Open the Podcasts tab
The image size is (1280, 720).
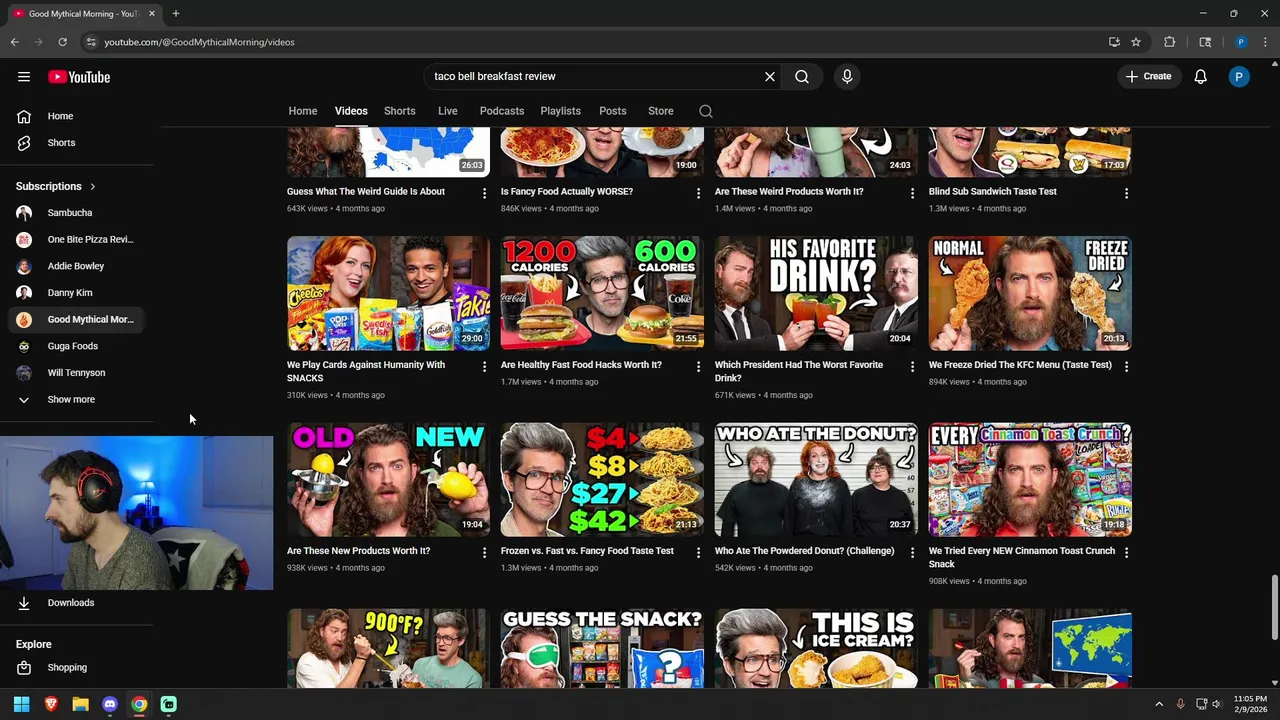click(x=502, y=111)
